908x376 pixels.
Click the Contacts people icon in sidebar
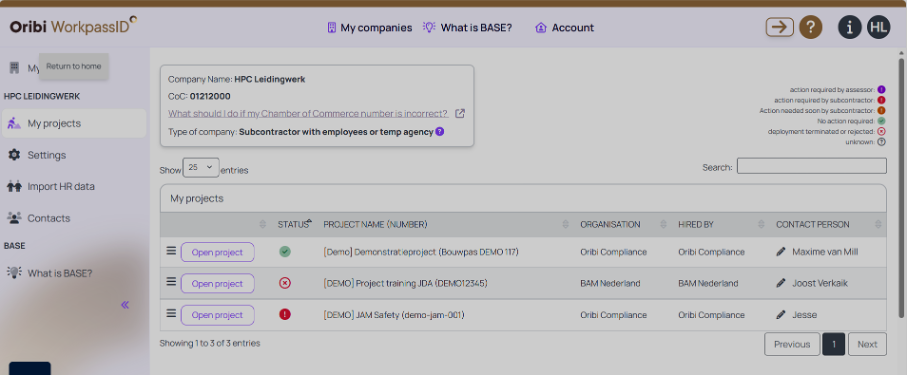(x=14, y=218)
